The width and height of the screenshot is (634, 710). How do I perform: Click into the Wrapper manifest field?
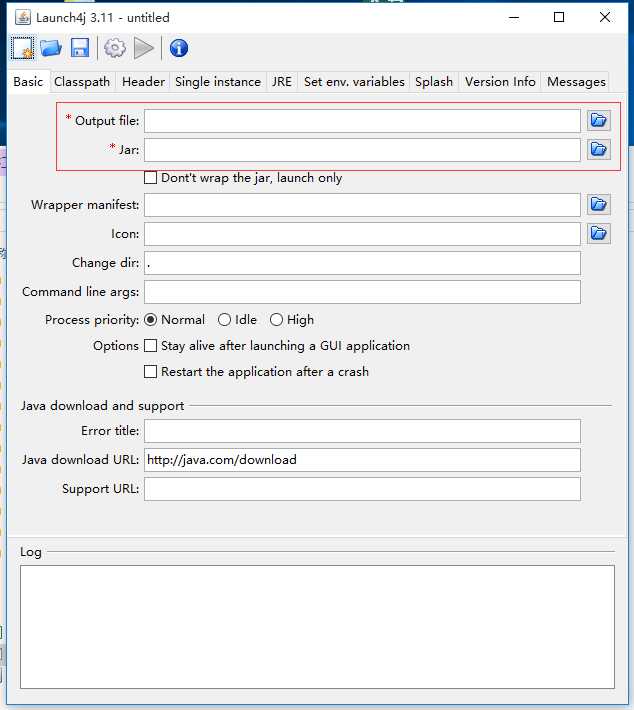click(362, 205)
